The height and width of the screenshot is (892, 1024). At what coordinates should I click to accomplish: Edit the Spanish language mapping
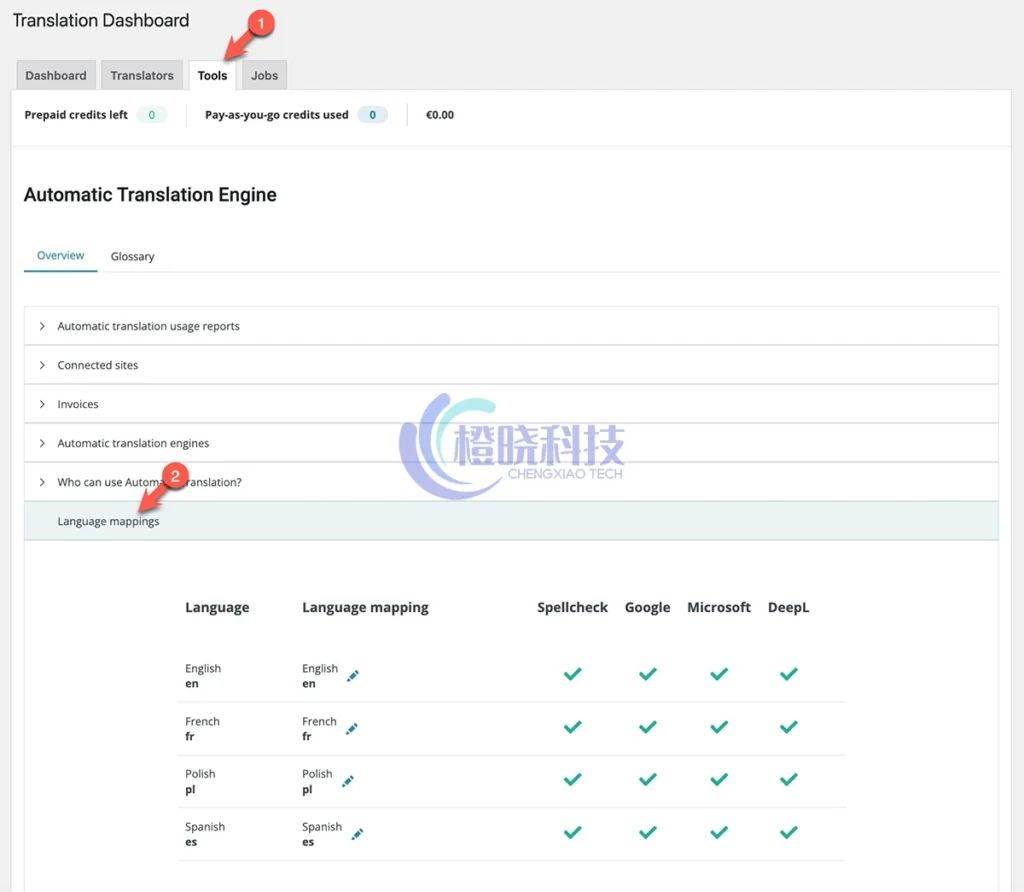[357, 834]
